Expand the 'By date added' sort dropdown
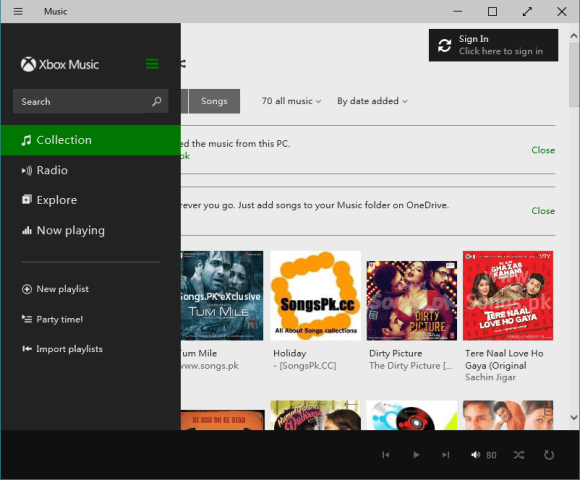 372,101
